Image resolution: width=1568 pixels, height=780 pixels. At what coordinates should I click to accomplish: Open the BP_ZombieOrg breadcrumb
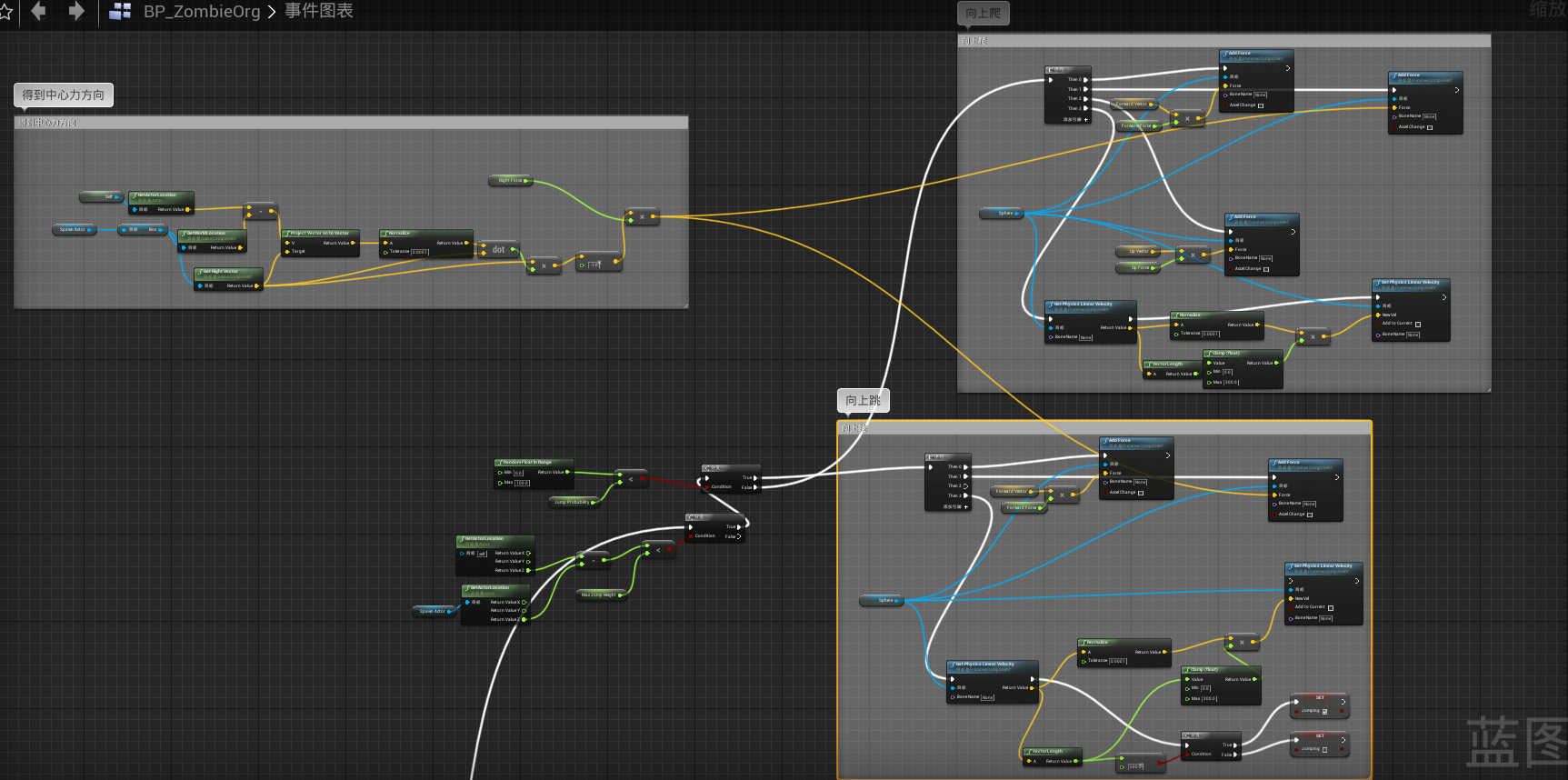(x=202, y=12)
